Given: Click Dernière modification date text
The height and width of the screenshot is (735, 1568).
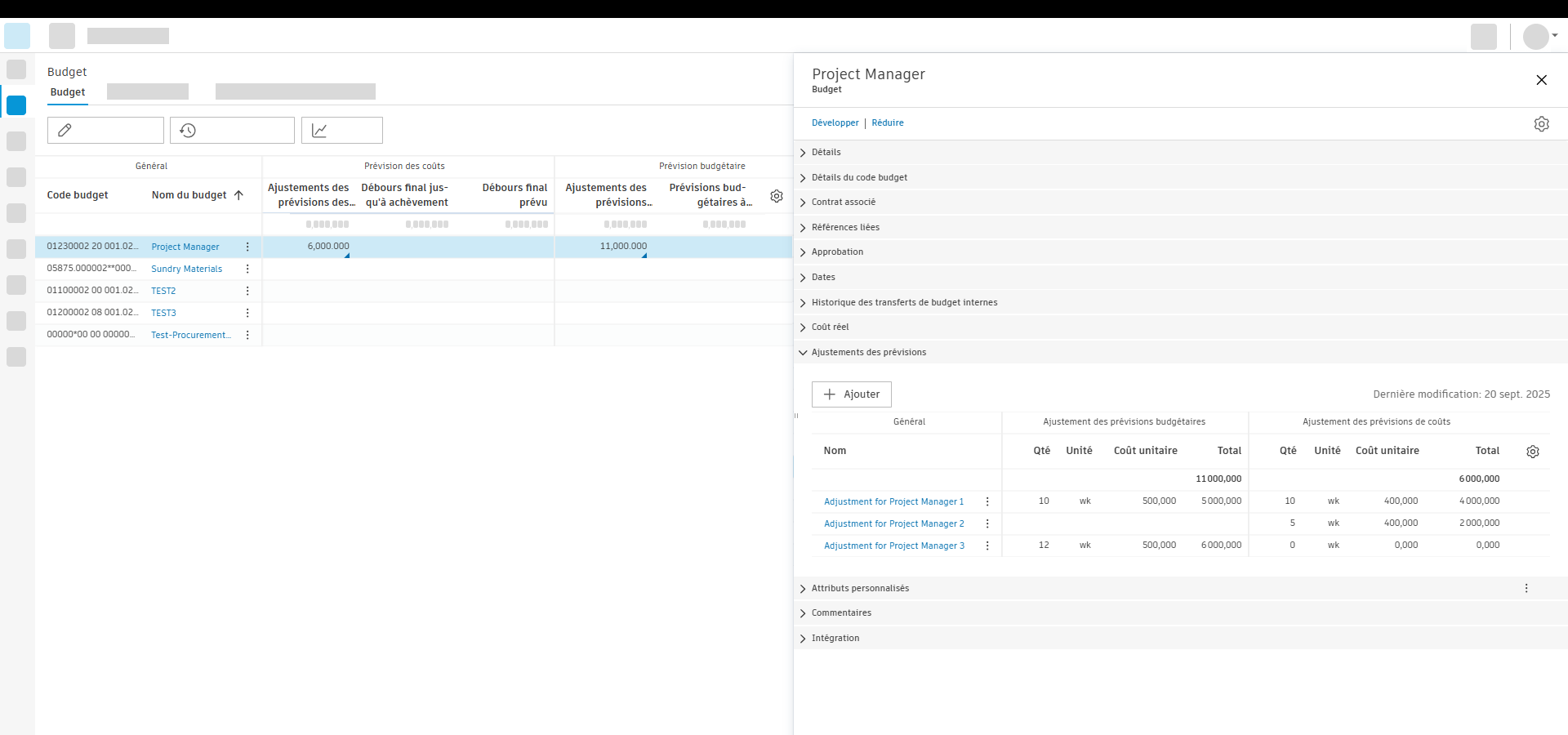Looking at the screenshot, I should (1461, 394).
